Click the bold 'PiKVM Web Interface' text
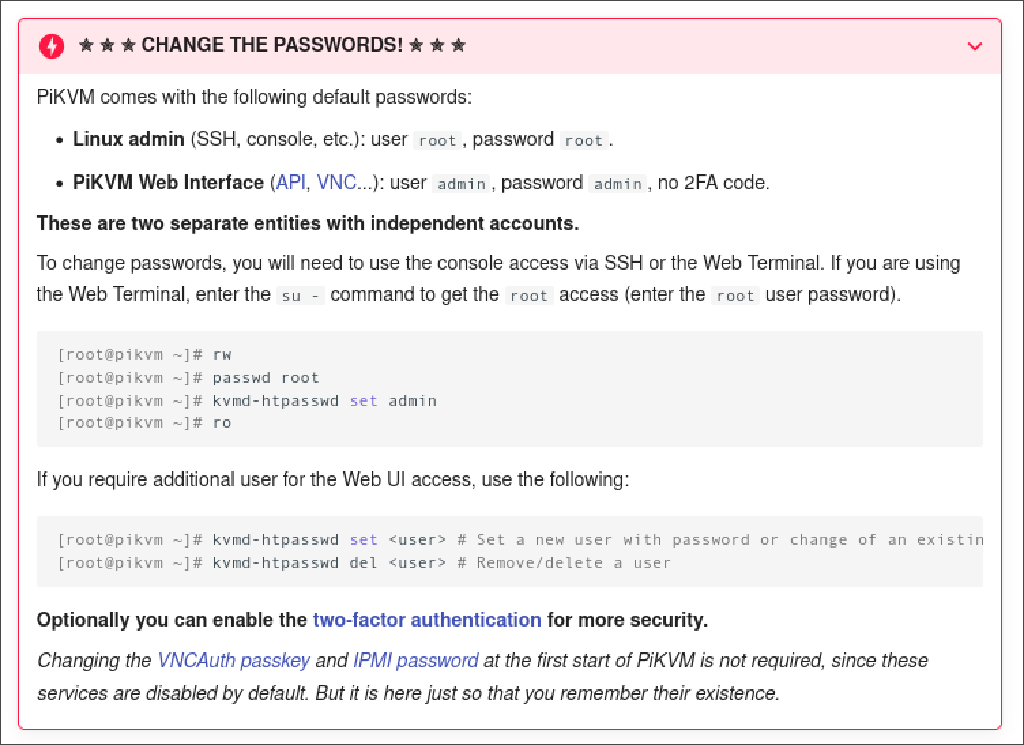 (168, 183)
